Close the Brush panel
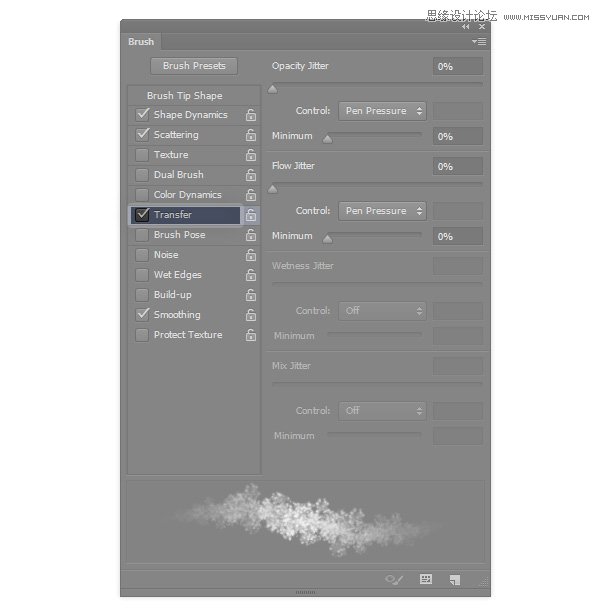 pos(482,27)
